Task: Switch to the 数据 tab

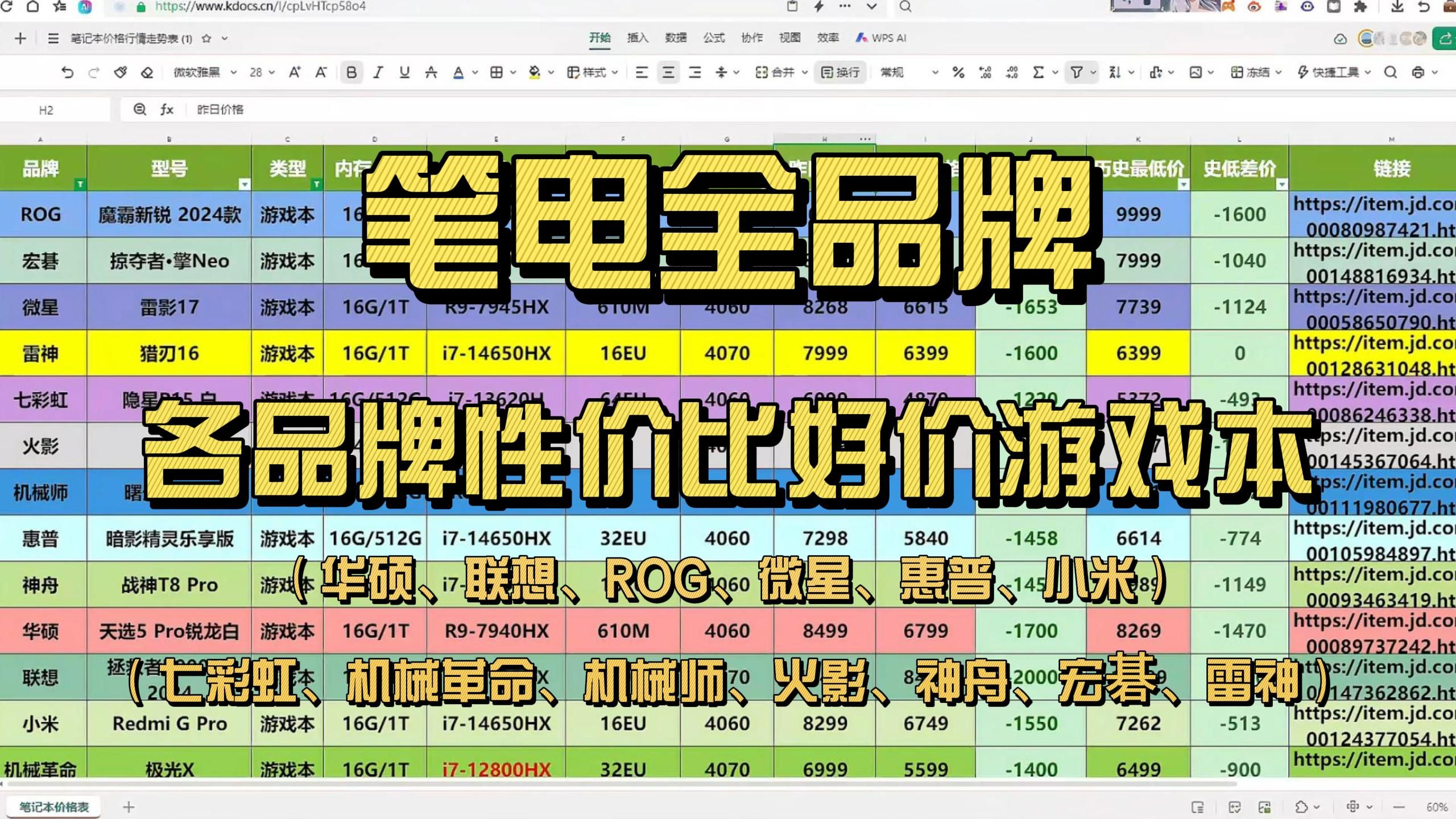Action: (x=676, y=38)
